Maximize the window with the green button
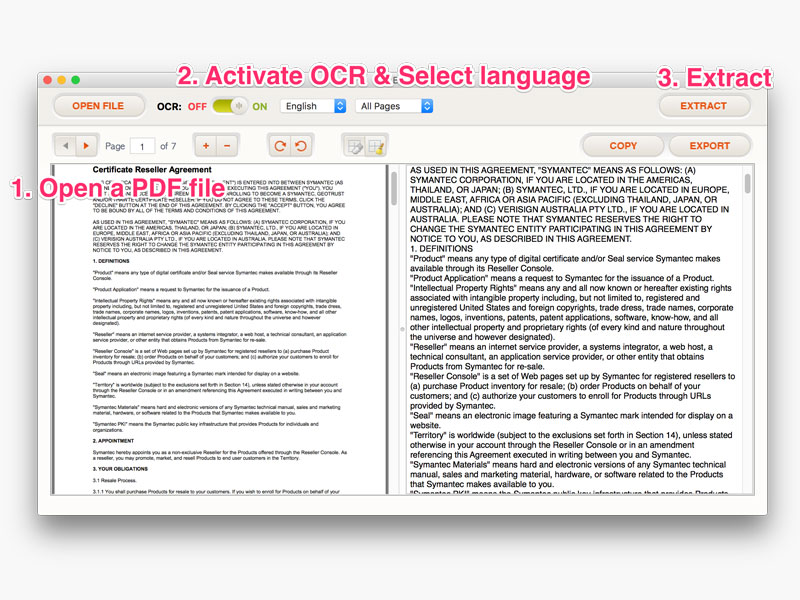 (76, 80)
